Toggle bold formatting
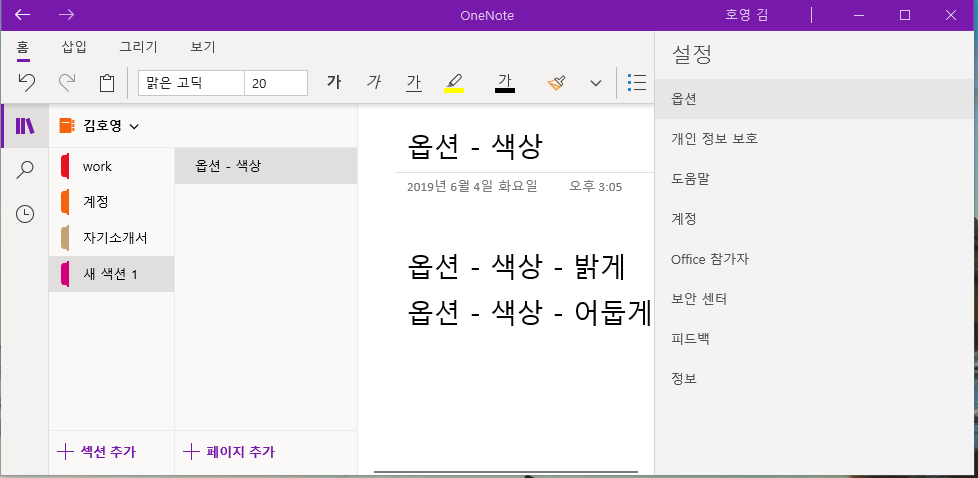 [x=334, y=82]
